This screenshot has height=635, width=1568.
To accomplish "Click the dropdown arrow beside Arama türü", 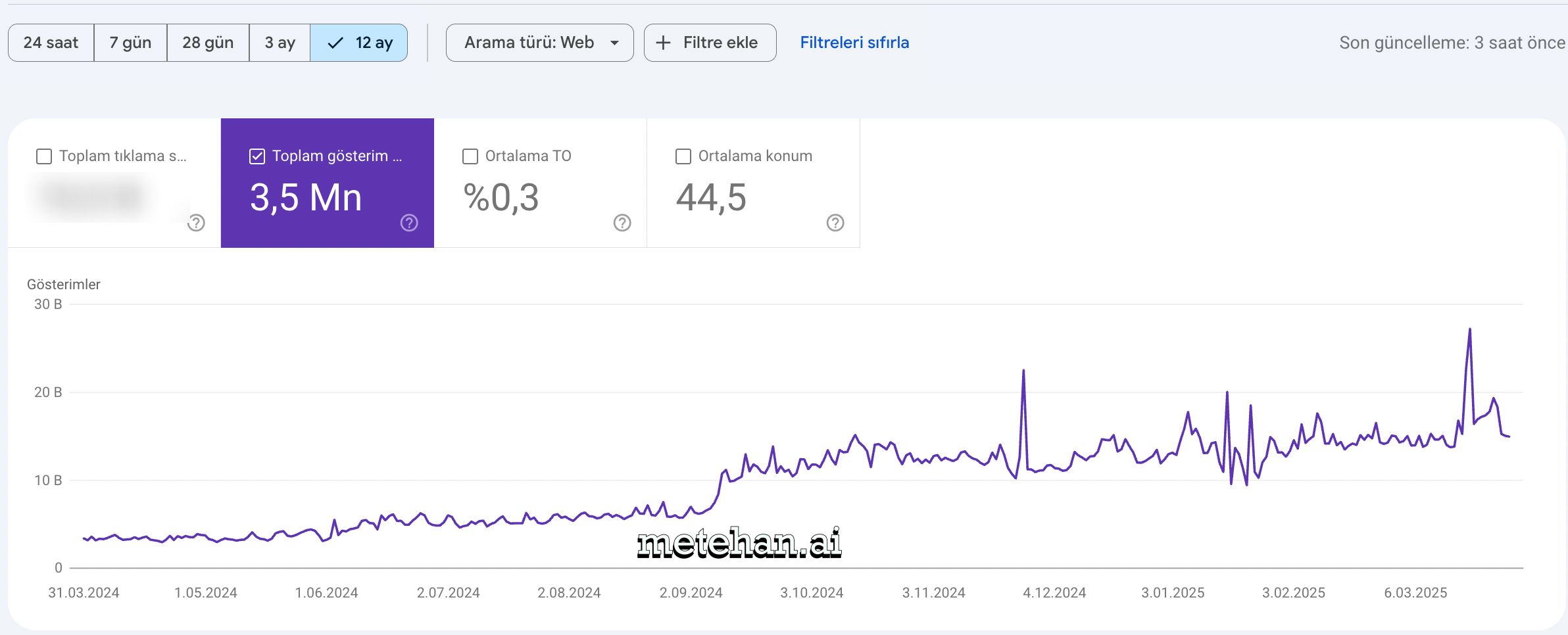I will [614, 43].
